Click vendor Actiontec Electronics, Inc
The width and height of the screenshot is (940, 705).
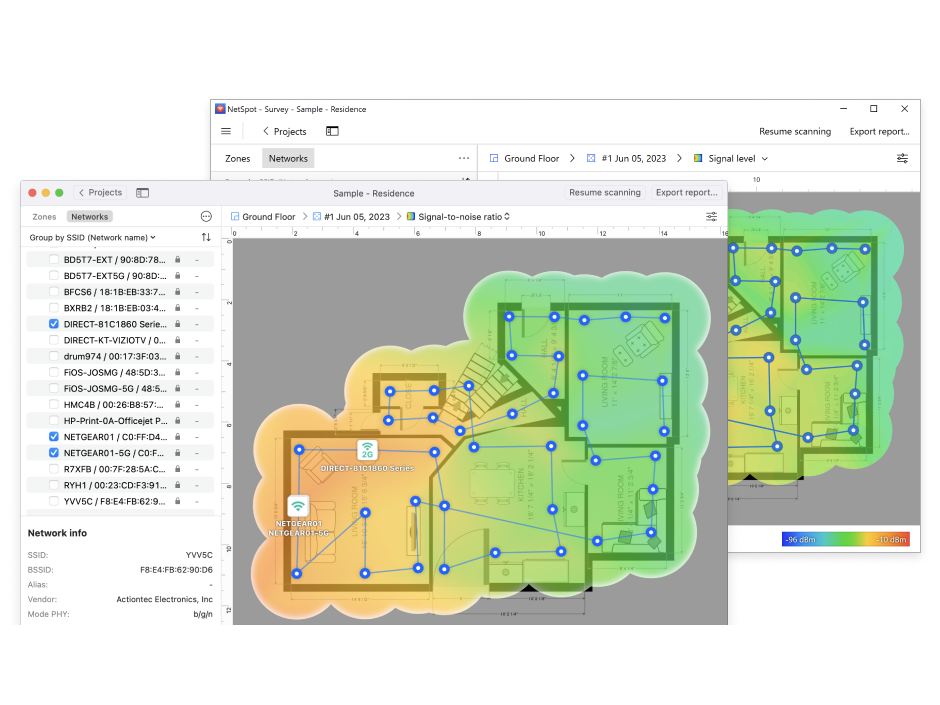(x=164, y=599)
